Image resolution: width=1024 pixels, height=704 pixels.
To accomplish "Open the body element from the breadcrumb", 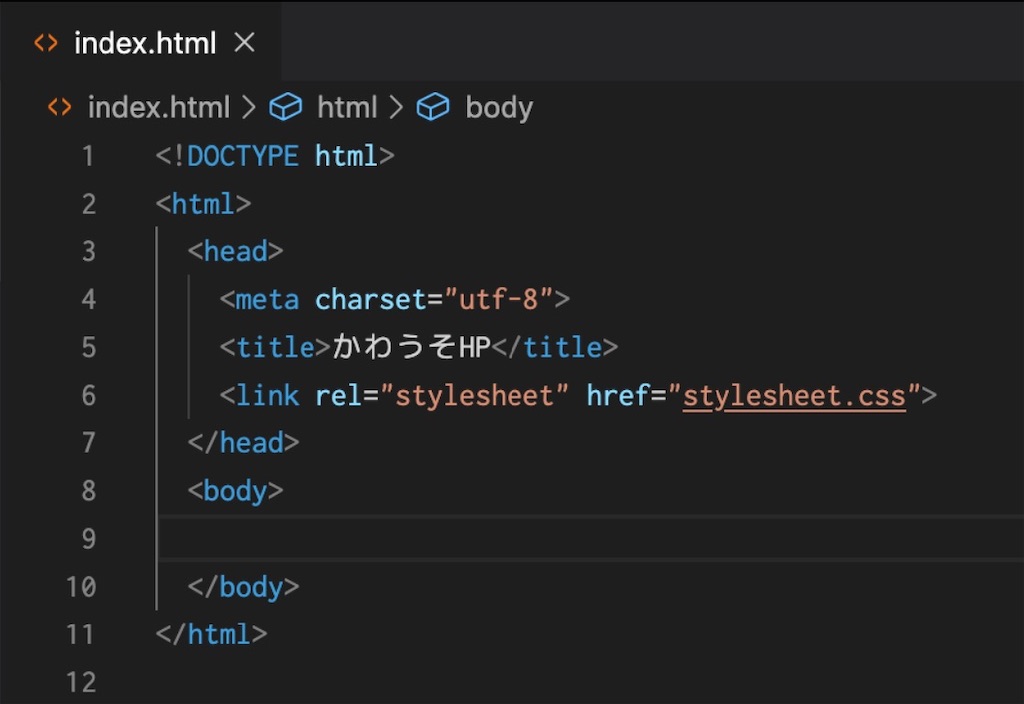I will [x=498, y=107].
